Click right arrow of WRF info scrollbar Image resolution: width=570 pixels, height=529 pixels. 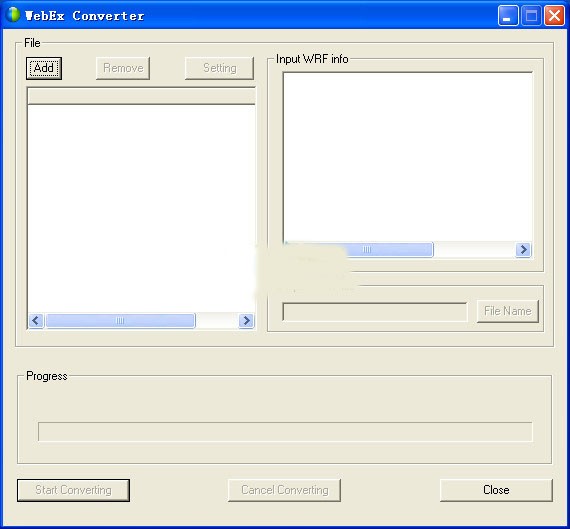[523, 250]
